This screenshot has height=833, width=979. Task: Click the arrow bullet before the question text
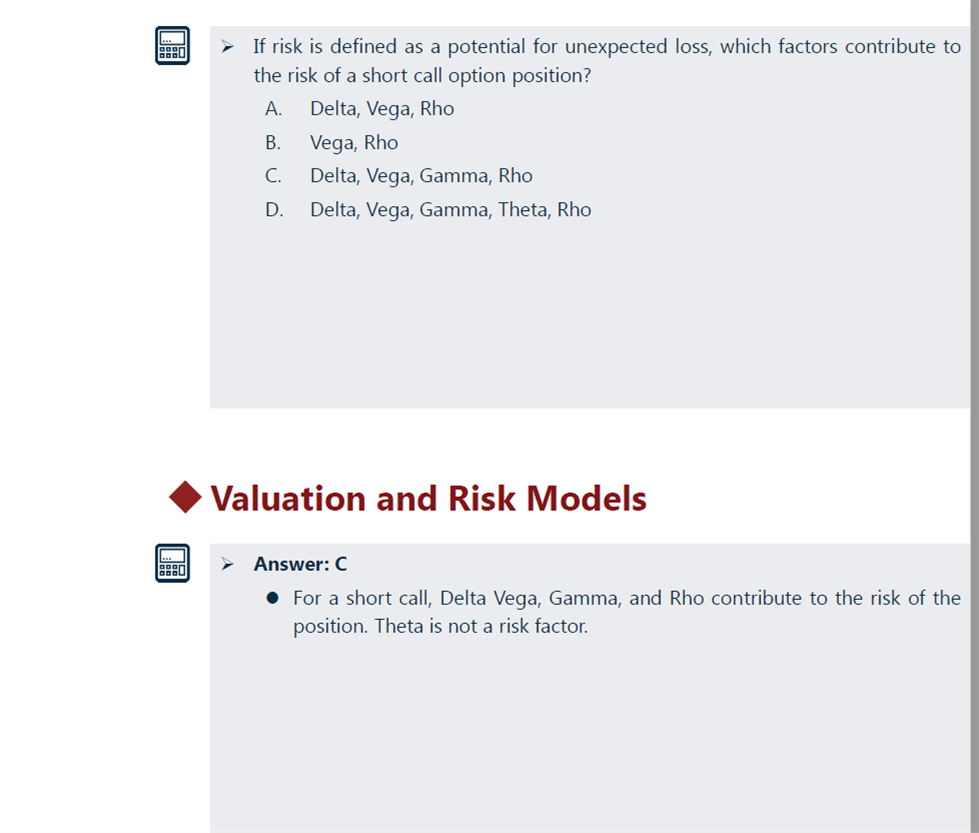(228, 46)
